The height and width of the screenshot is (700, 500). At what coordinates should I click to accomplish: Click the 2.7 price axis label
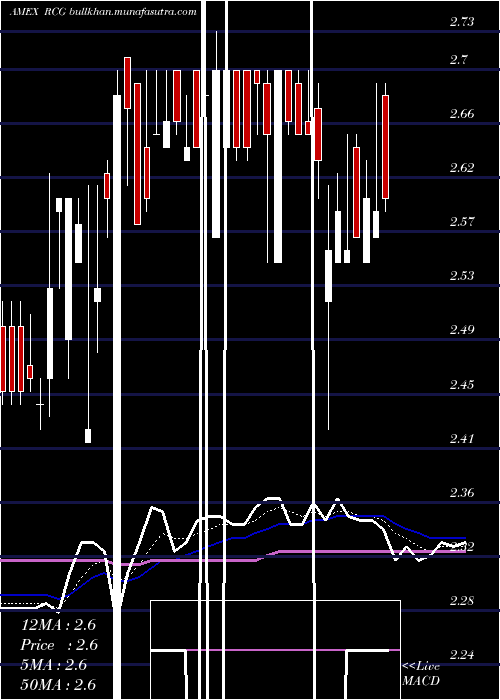point(458,59)
